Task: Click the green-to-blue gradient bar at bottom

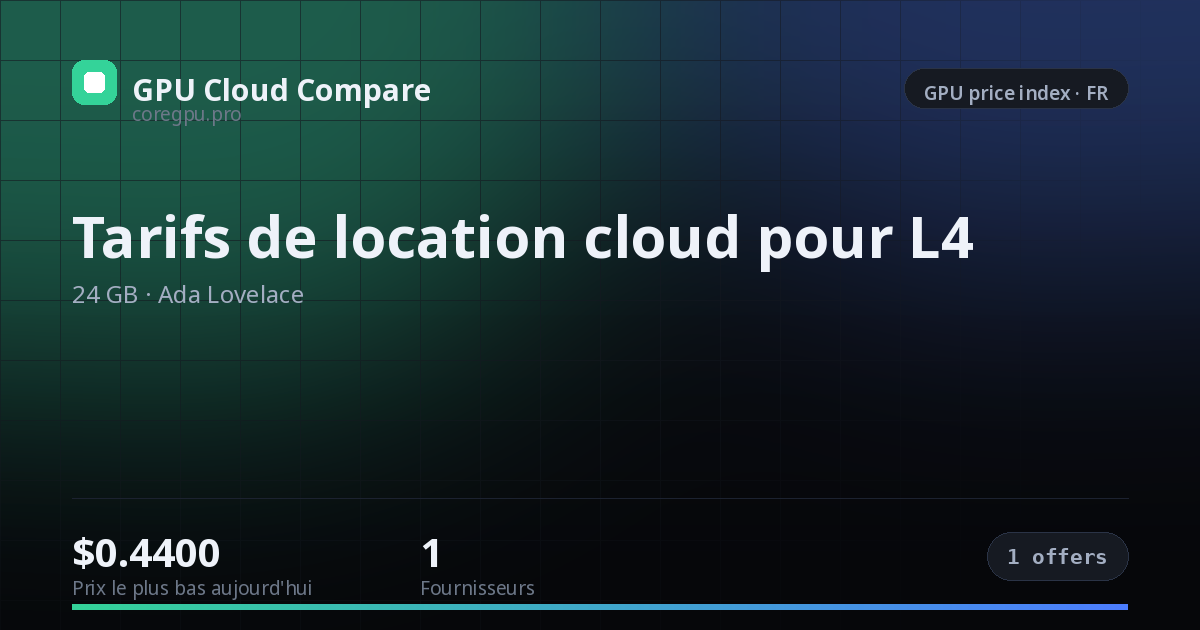Action: click(x=600, y=607)
